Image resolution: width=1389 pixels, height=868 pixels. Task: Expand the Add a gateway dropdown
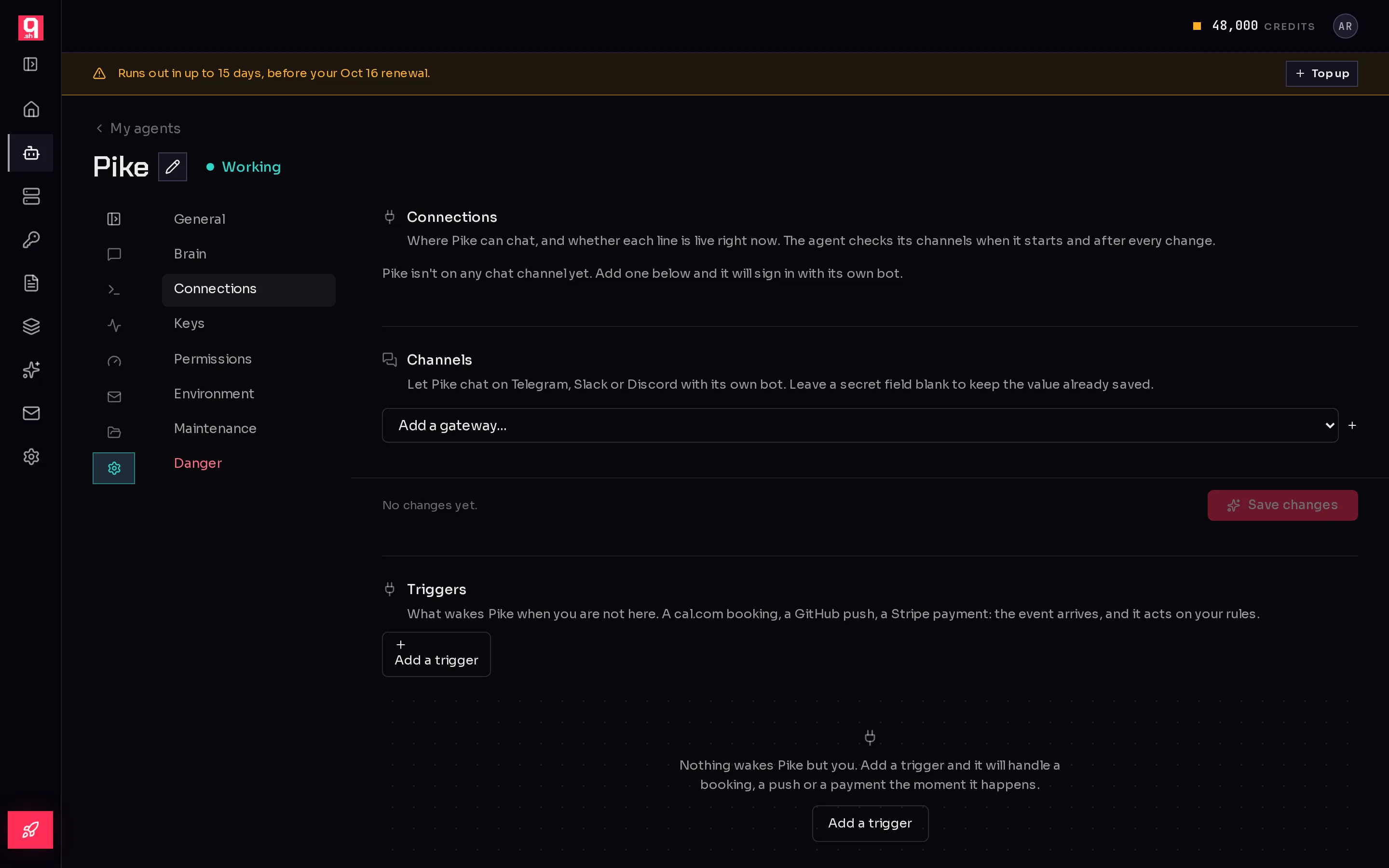860,425
